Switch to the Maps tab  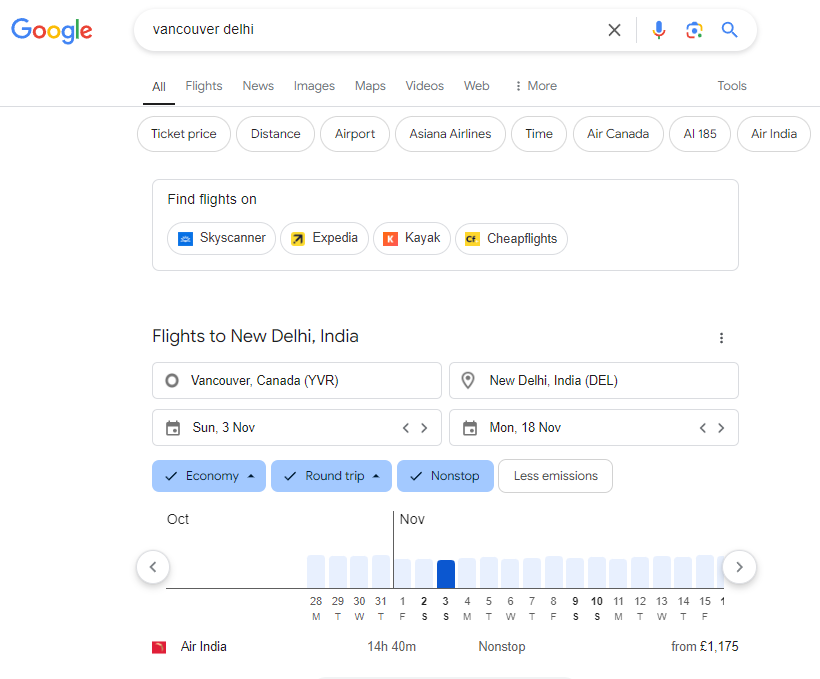click(x=370, y=86)
